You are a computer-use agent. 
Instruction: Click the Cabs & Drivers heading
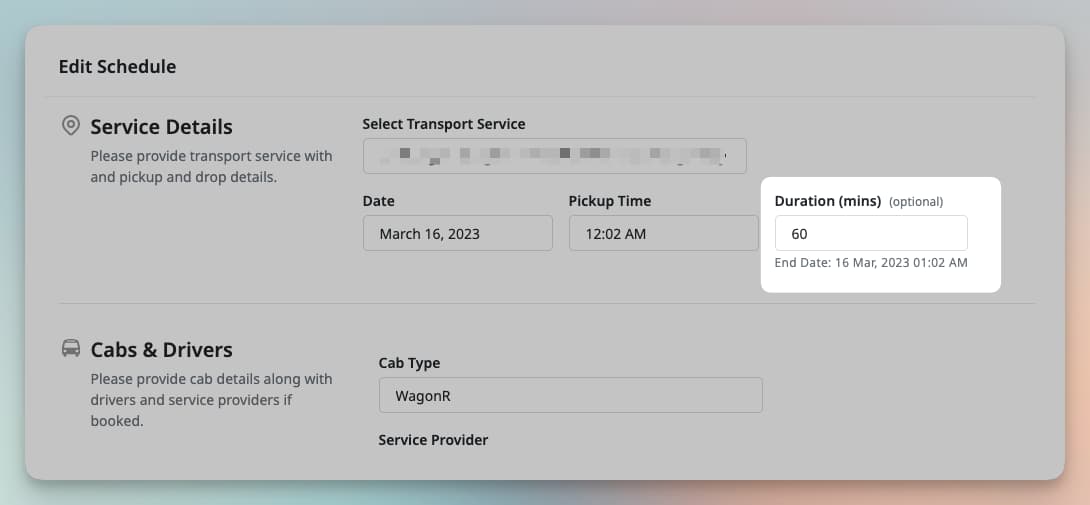(x=161, y=350)
